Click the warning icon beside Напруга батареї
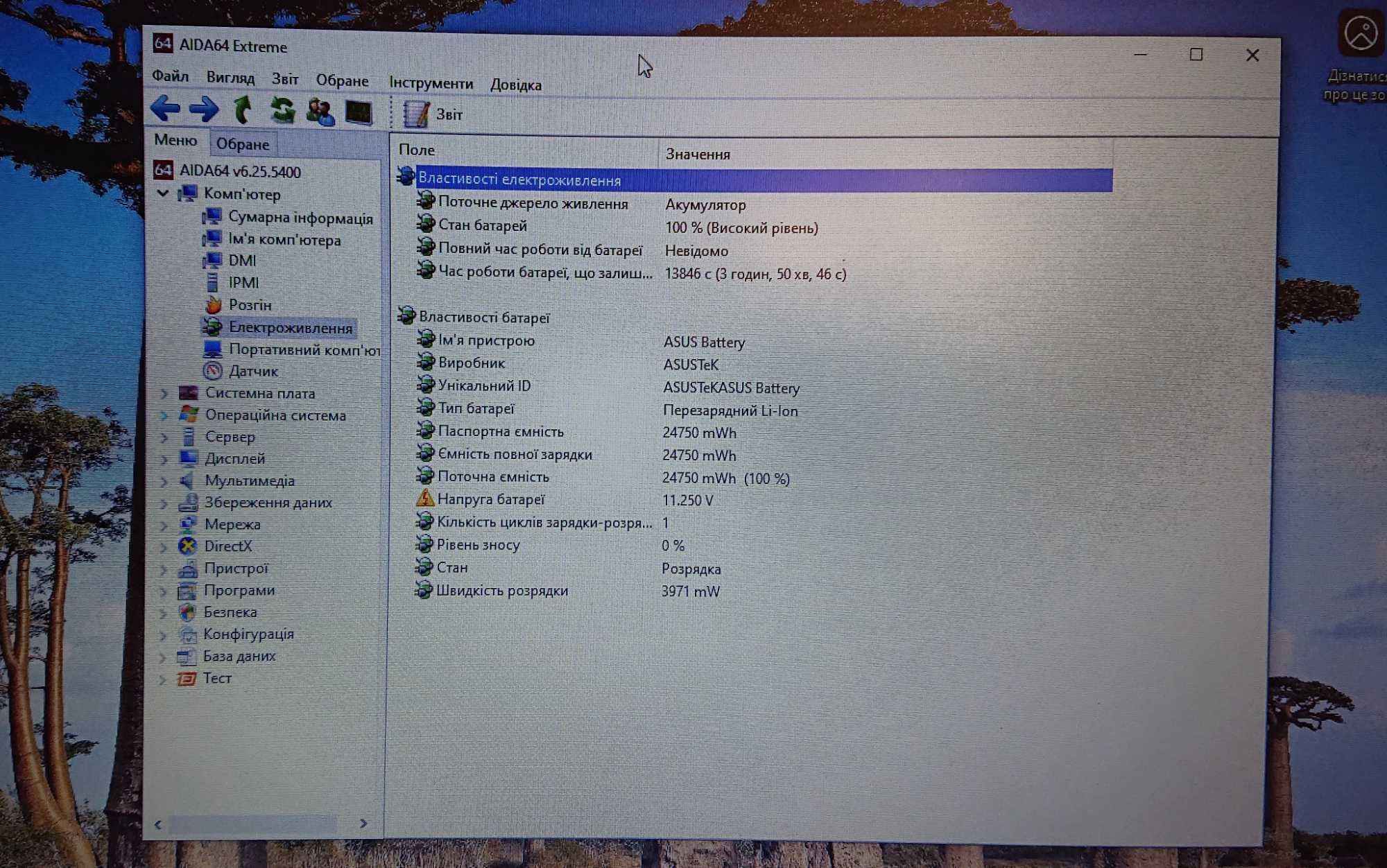The image size is (1387, 868). point(424,498)
